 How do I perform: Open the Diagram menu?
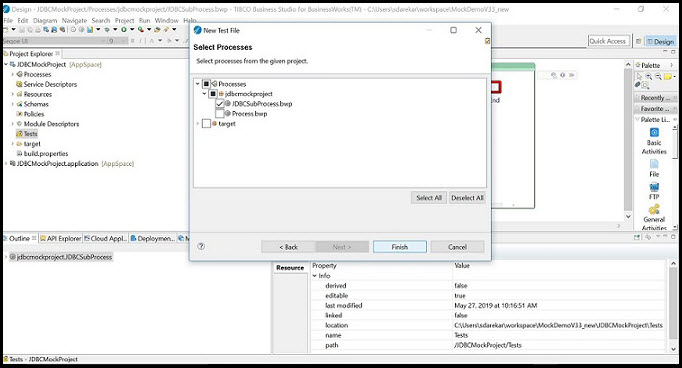pyautogui.click(x=45, y=20)
